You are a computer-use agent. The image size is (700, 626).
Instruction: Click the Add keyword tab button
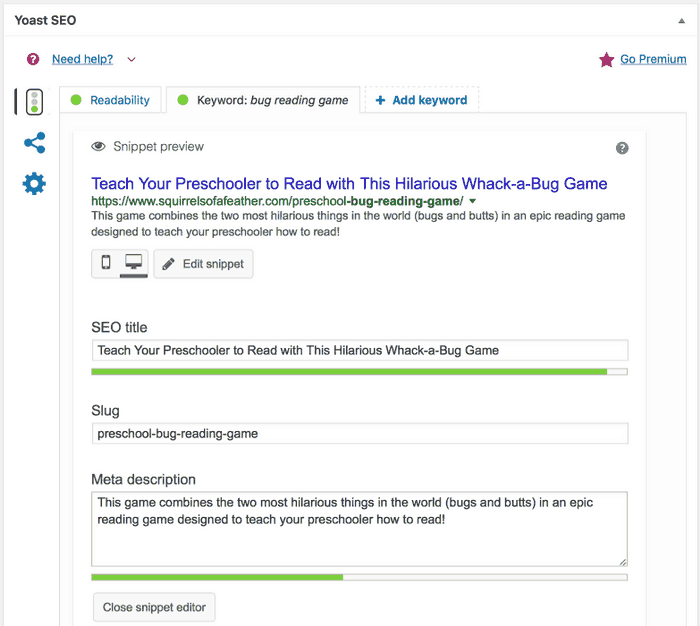[x=422, y=100]
